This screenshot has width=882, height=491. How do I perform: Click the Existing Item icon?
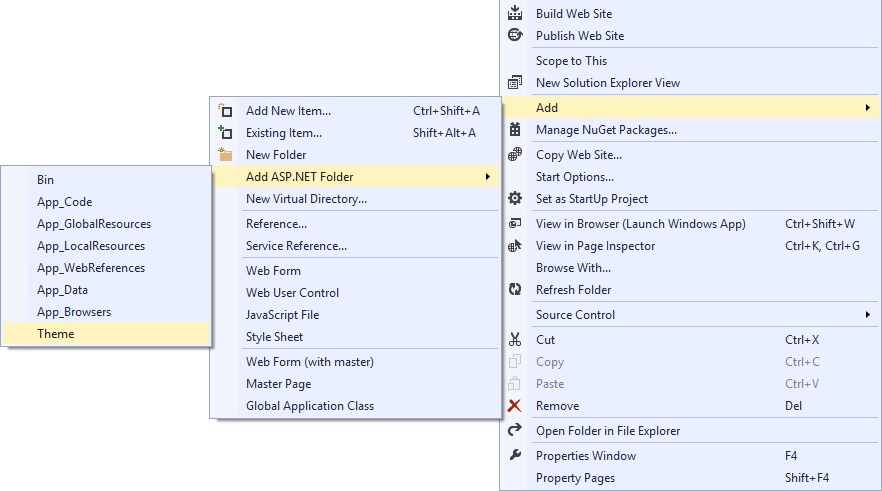click(x=225, y=132)
